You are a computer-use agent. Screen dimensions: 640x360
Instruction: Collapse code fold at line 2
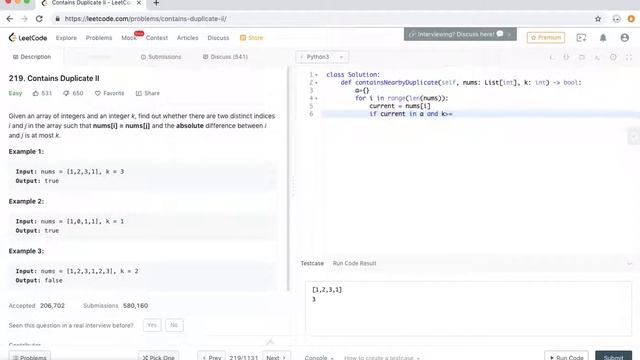[316, 82]
